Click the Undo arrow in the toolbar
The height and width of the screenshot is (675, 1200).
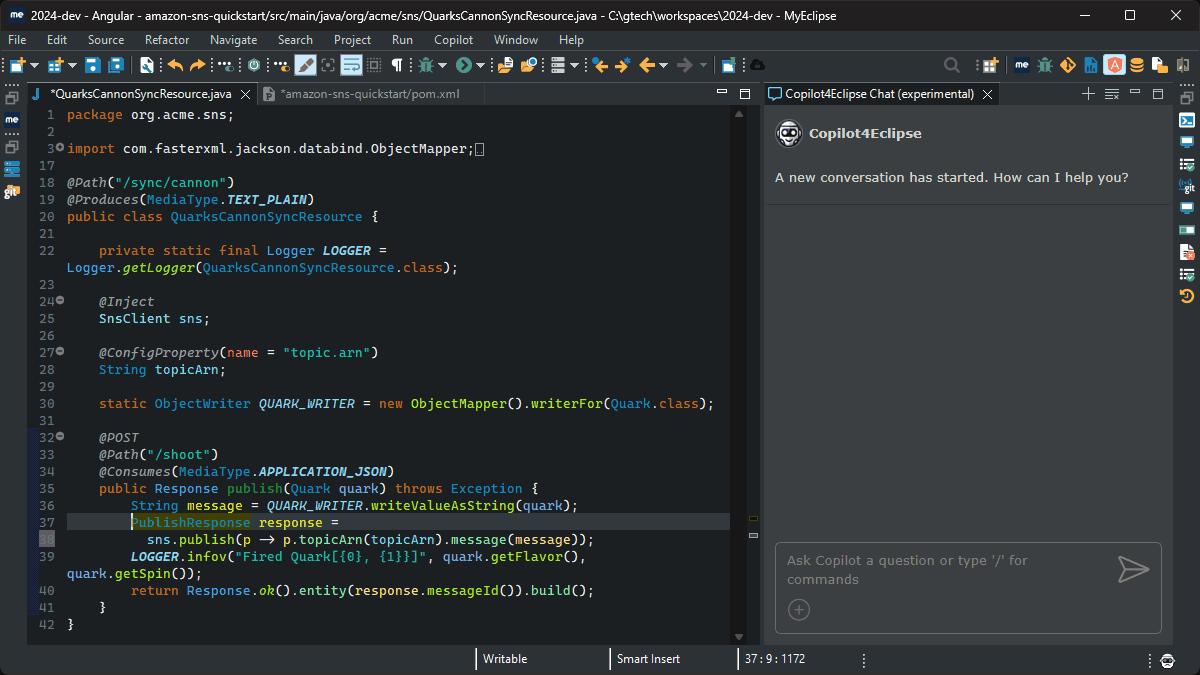coord(175,65)
